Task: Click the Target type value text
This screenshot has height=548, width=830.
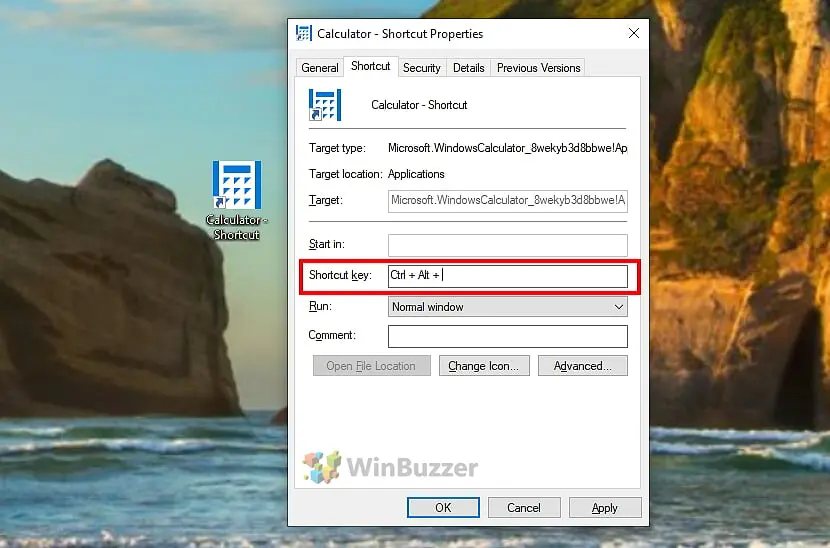Action: [508, 148]
